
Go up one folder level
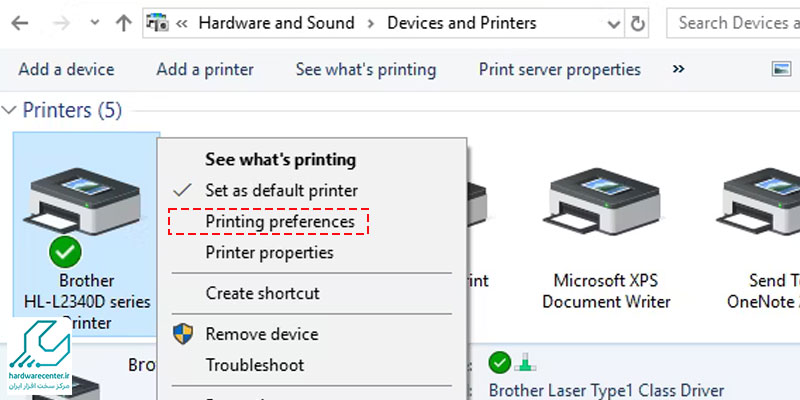point(124,23)
